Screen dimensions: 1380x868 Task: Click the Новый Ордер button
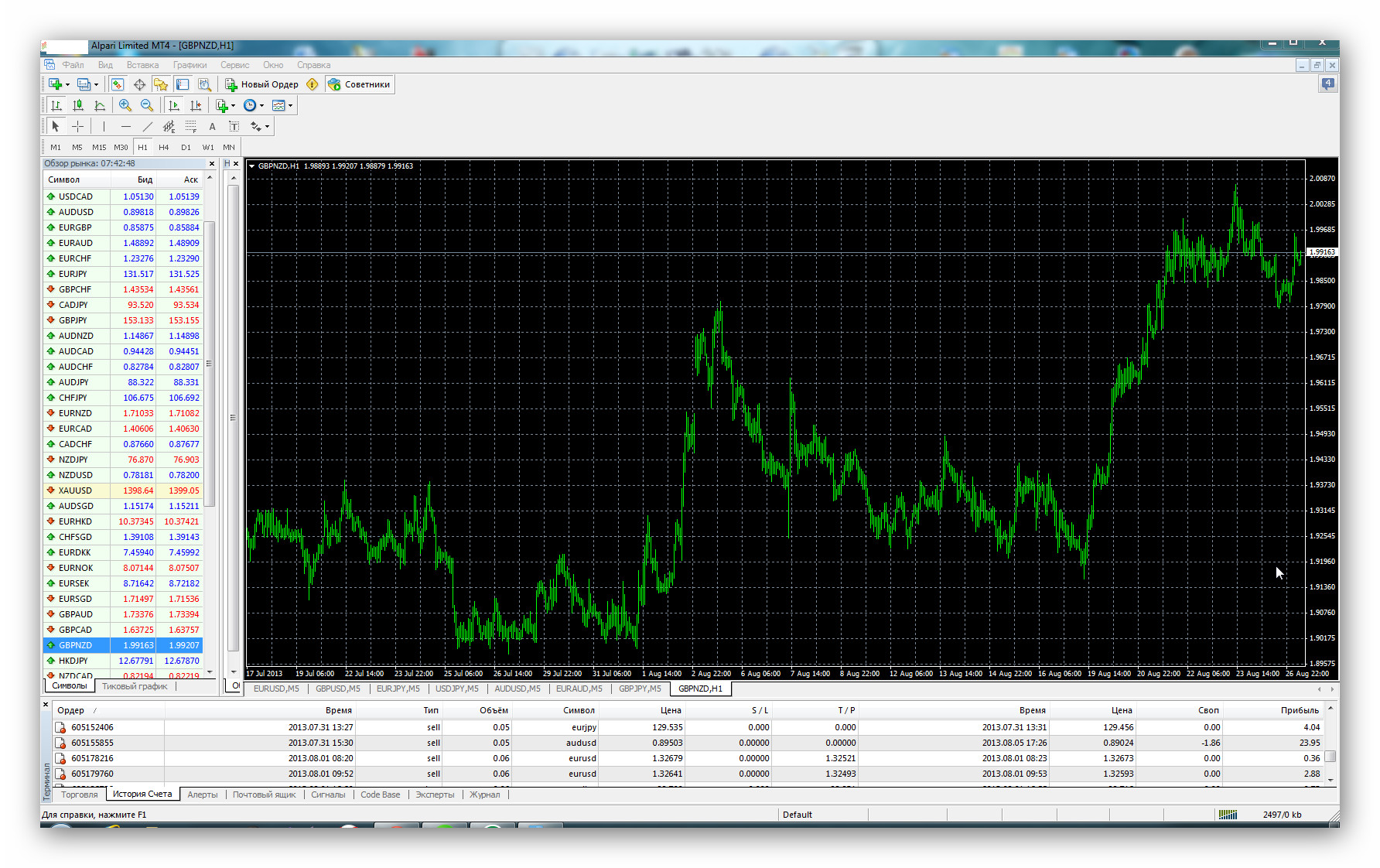pyautogui.click(x=261, y=84)
